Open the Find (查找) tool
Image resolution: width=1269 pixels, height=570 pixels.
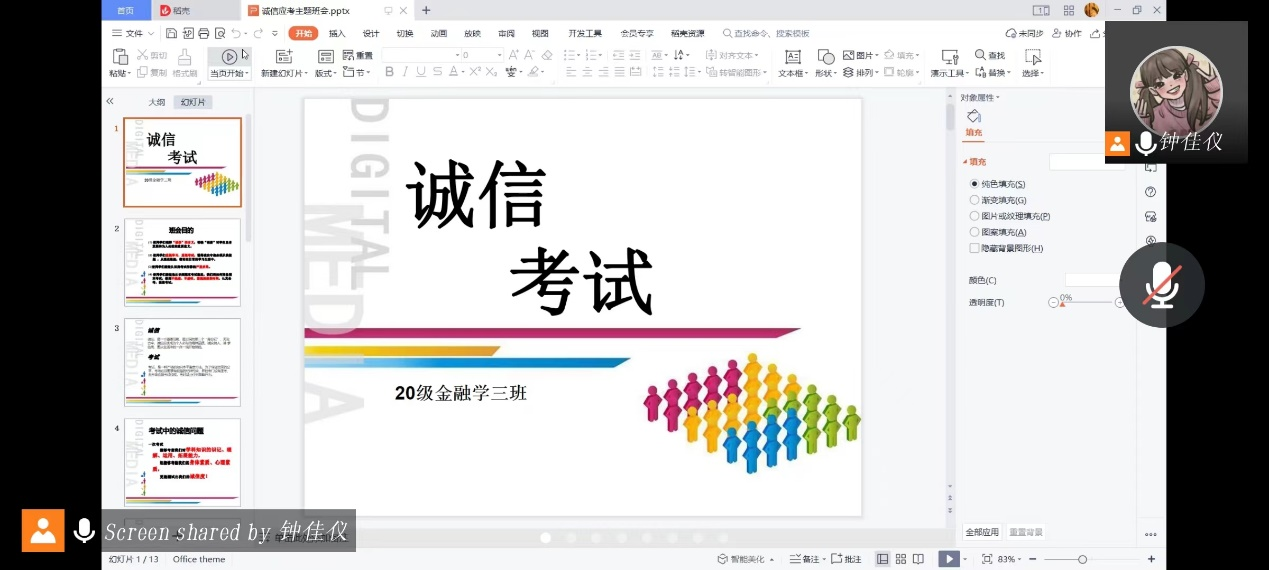(x=989, y=56)
